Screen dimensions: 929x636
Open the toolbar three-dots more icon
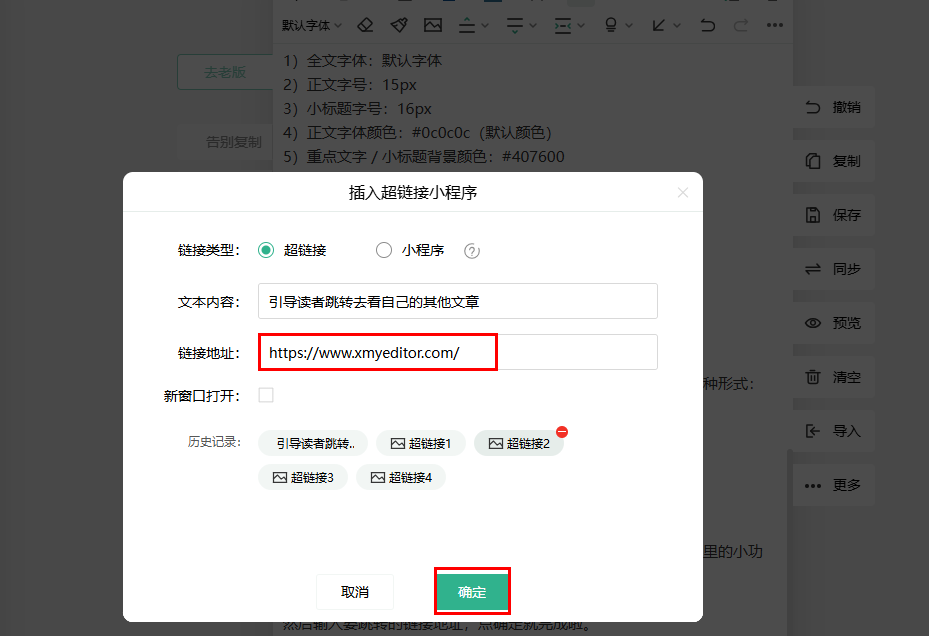774,25
